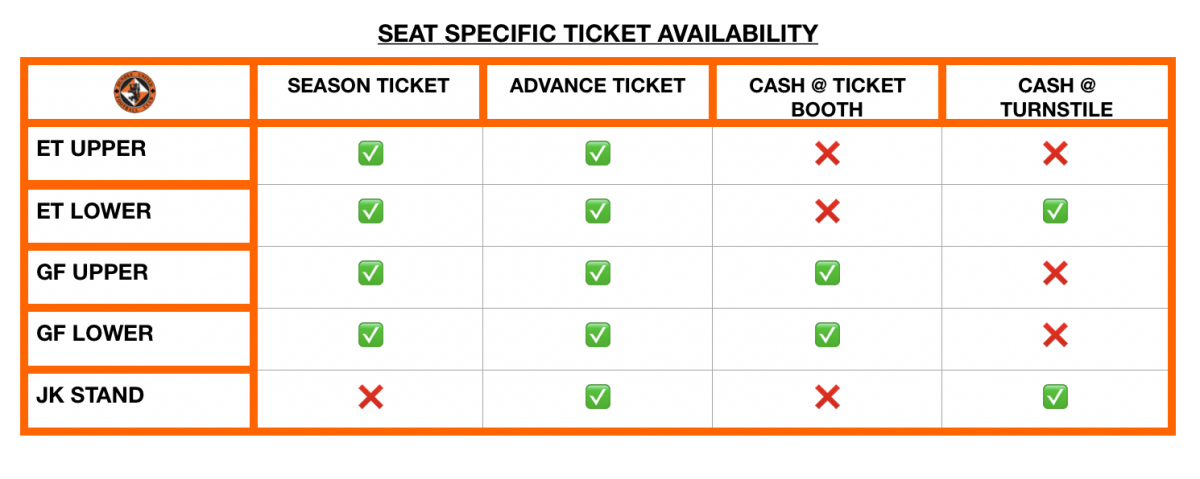Click the green check for JK STAND advance ticket
This screenshot has width=1200, height=479.
tap(598, 397)
